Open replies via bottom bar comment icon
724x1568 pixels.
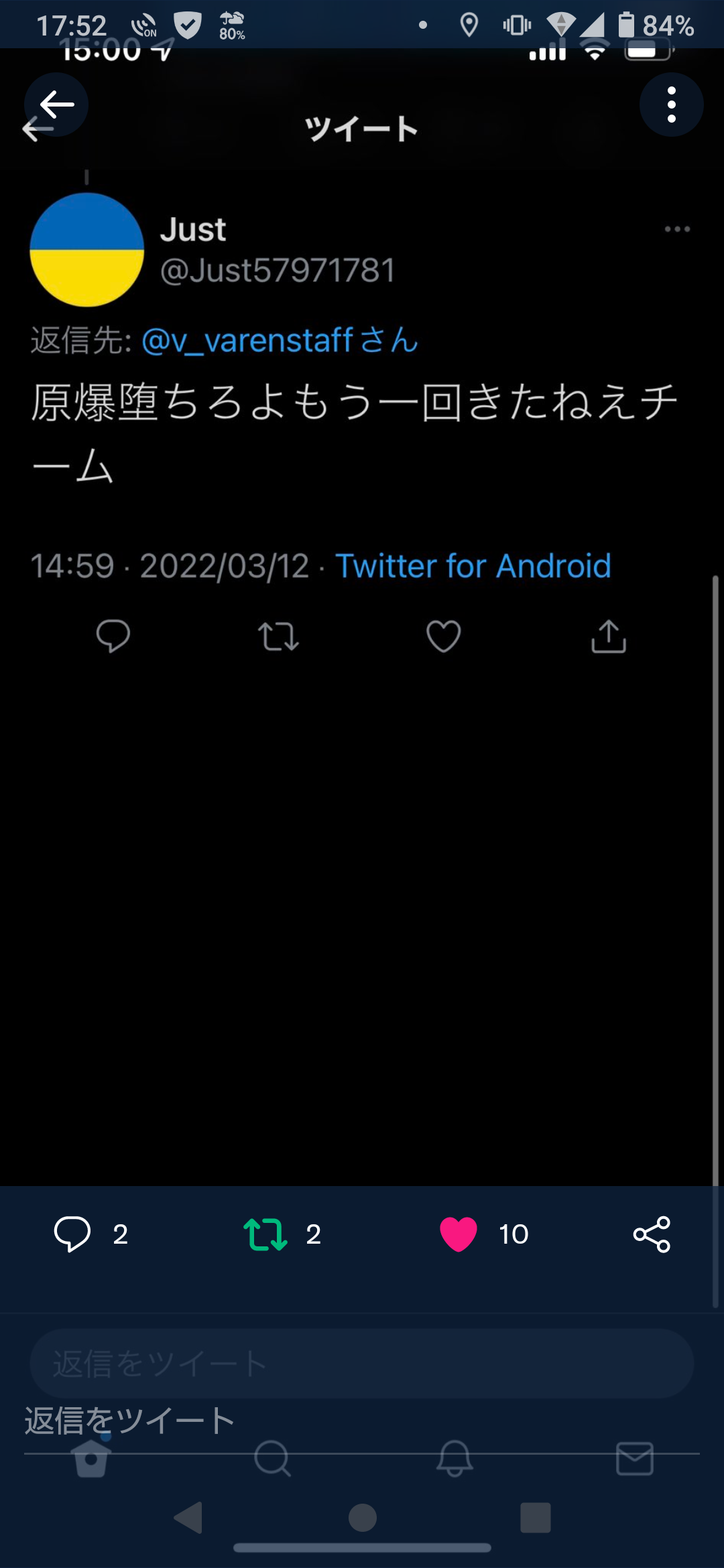72,1234
